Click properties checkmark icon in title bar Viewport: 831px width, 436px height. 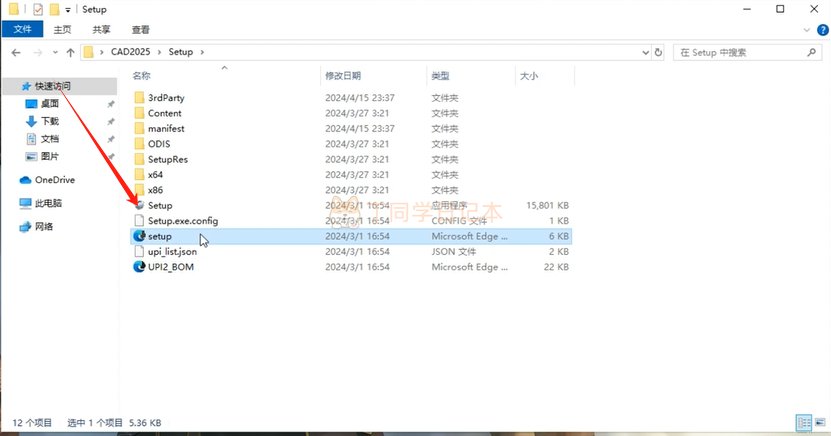point(38,10)
